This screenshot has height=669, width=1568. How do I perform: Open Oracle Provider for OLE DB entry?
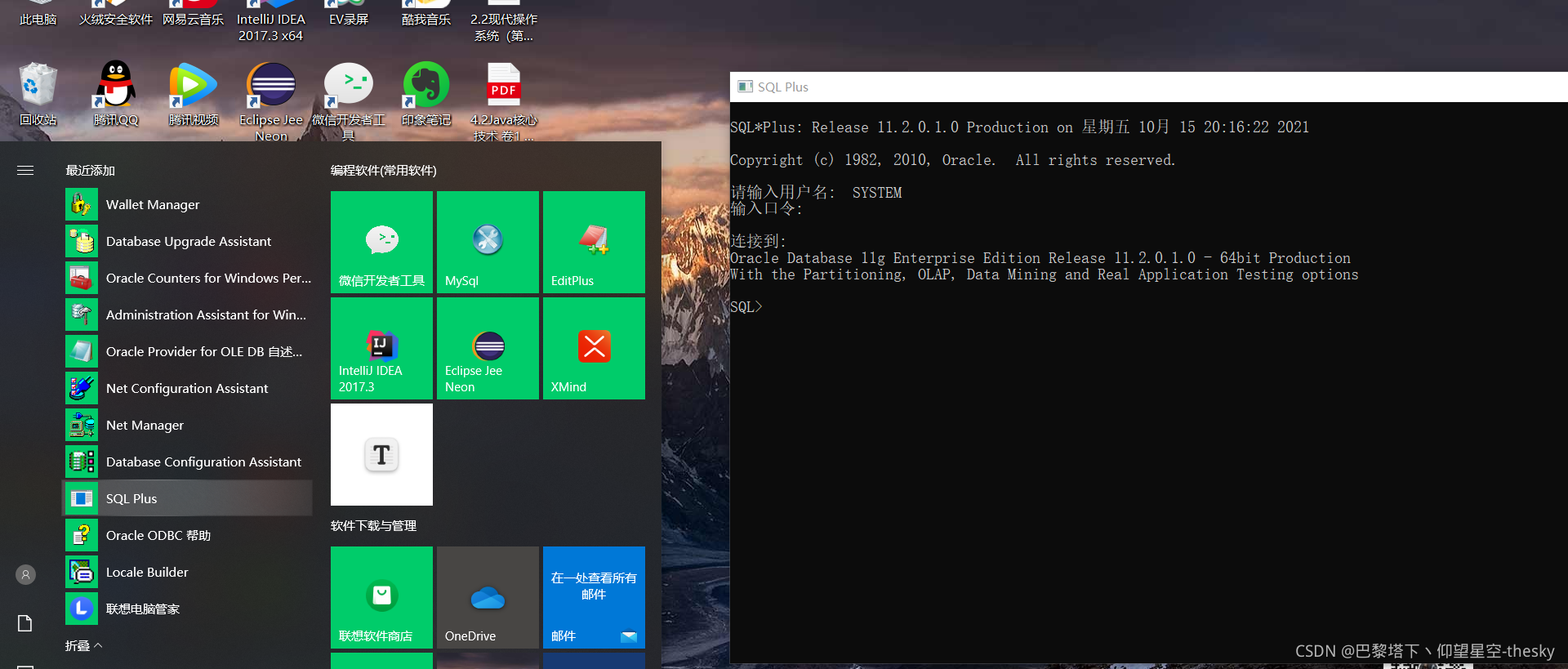coord(187,351)
